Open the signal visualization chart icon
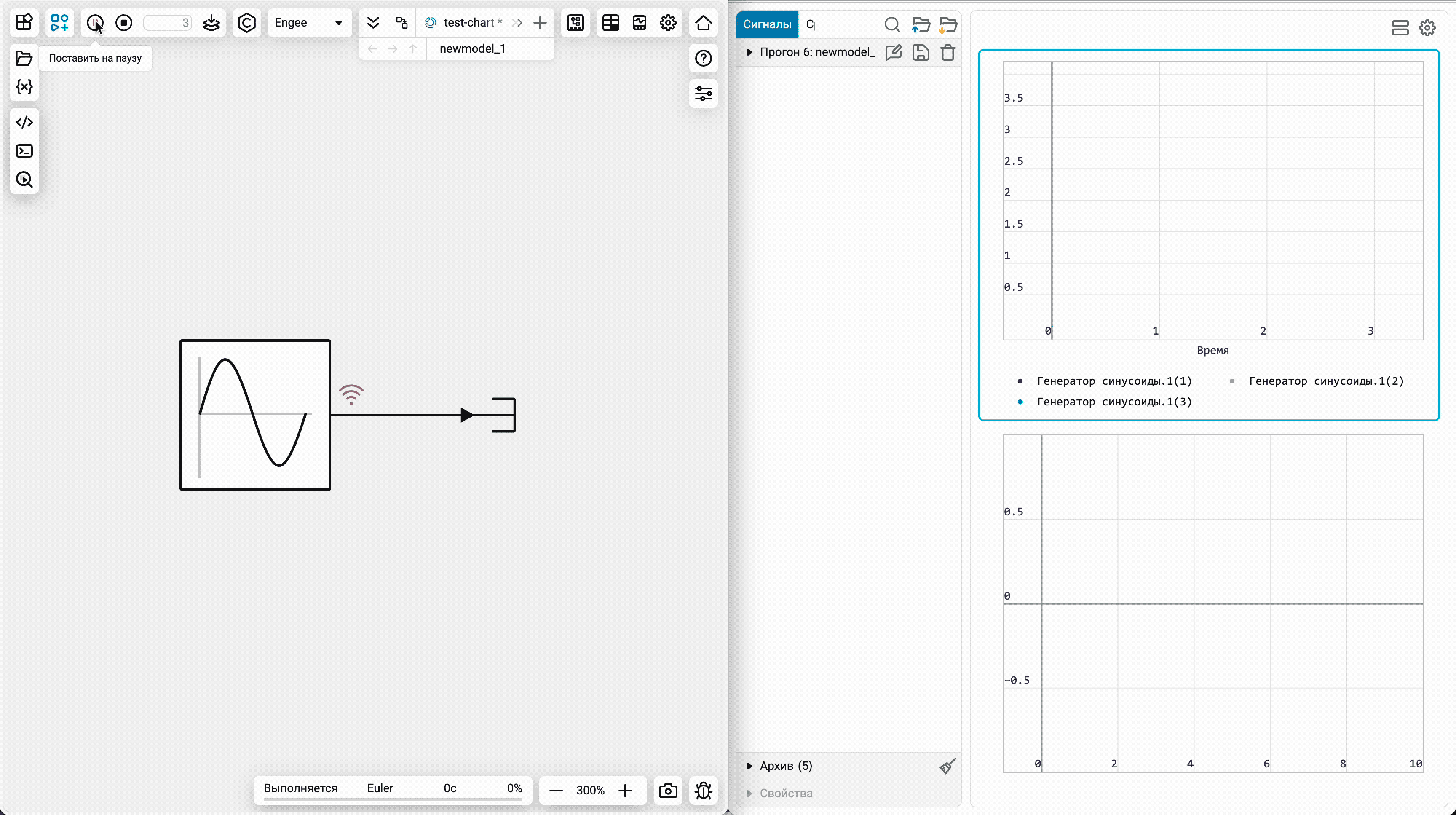This screenshot has height=815, width=1456. coord(639,23)
